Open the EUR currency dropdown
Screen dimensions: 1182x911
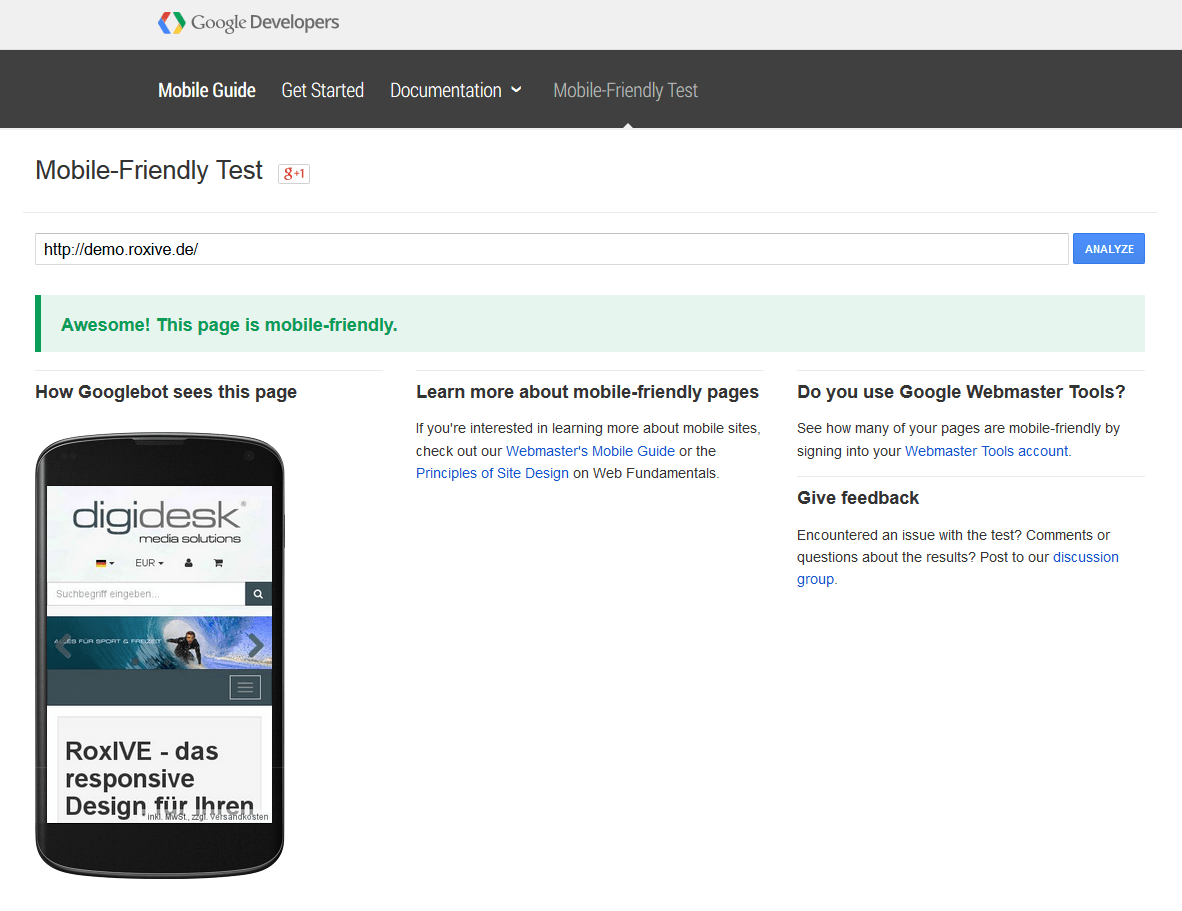[x=149, y=563]
